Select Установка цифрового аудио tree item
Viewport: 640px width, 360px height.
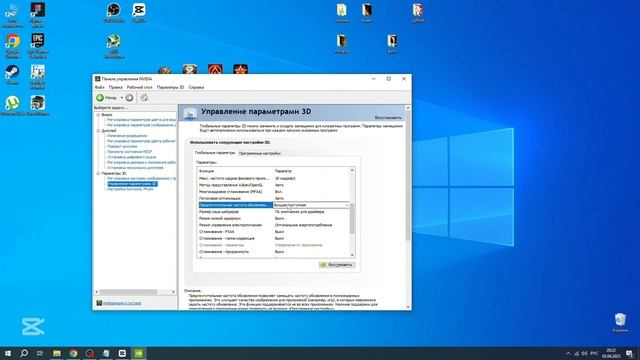point(131,157)
